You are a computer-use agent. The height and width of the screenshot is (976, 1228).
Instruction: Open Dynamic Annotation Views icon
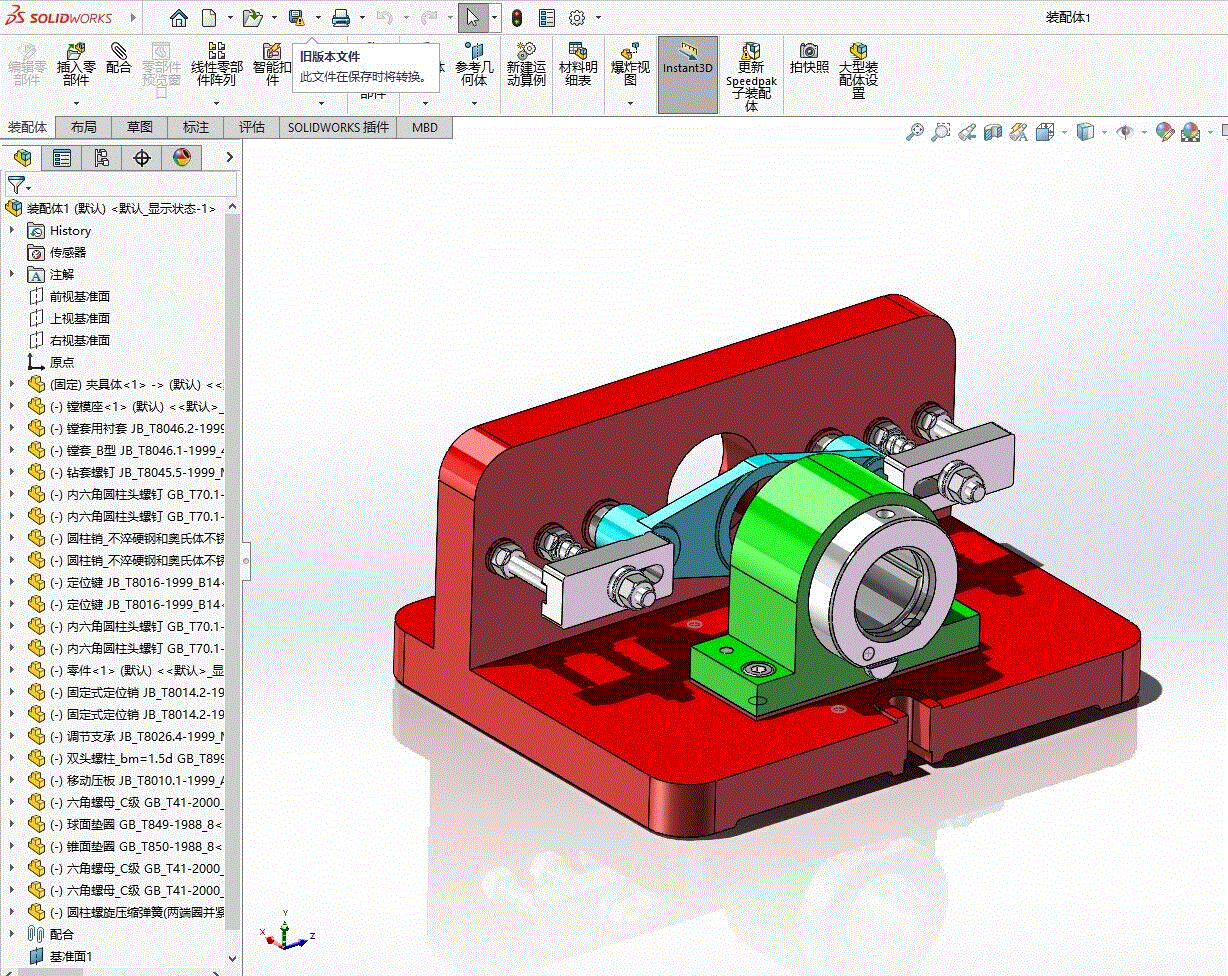click(x=1018, y=132)
